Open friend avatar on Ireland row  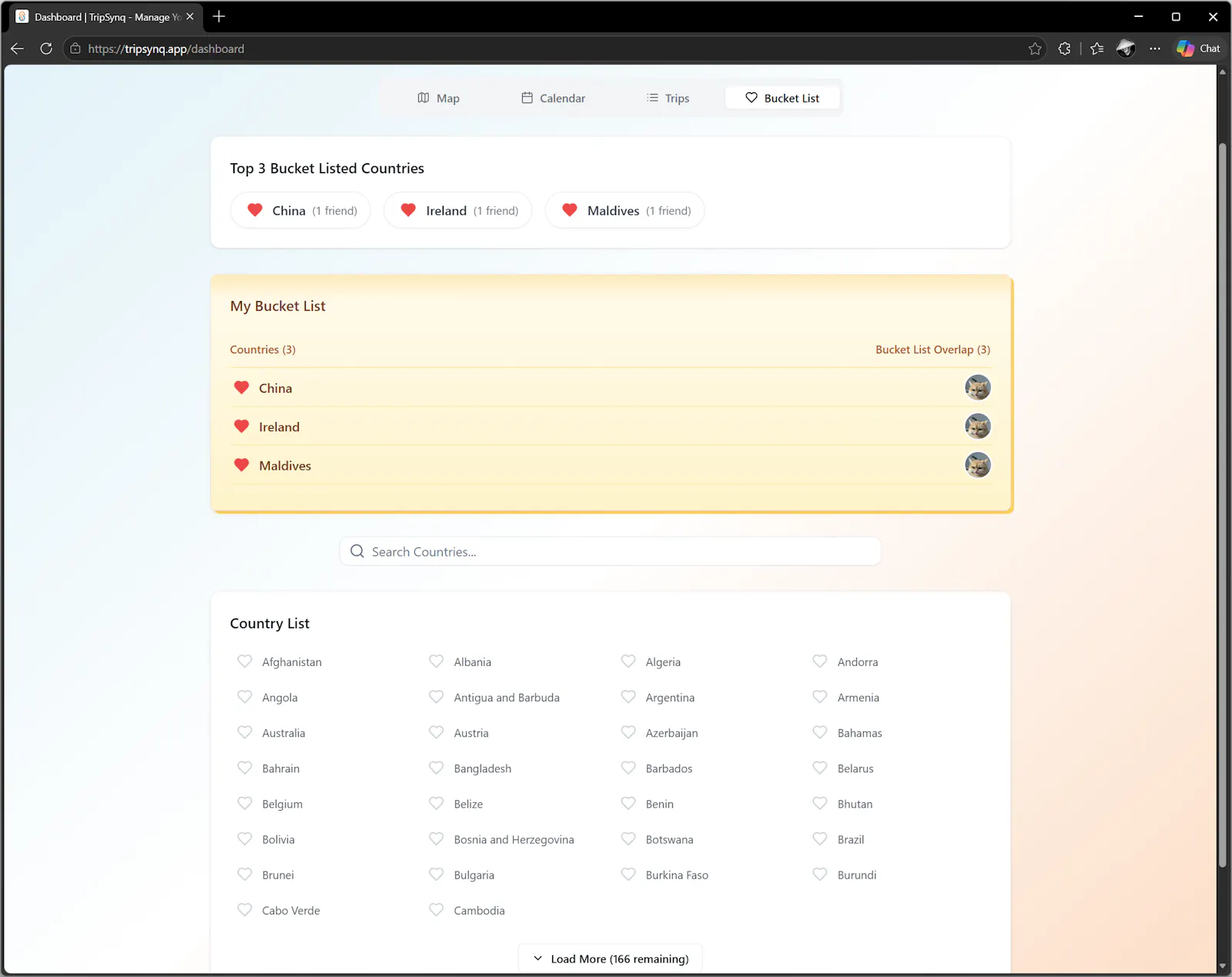[978, 426]
